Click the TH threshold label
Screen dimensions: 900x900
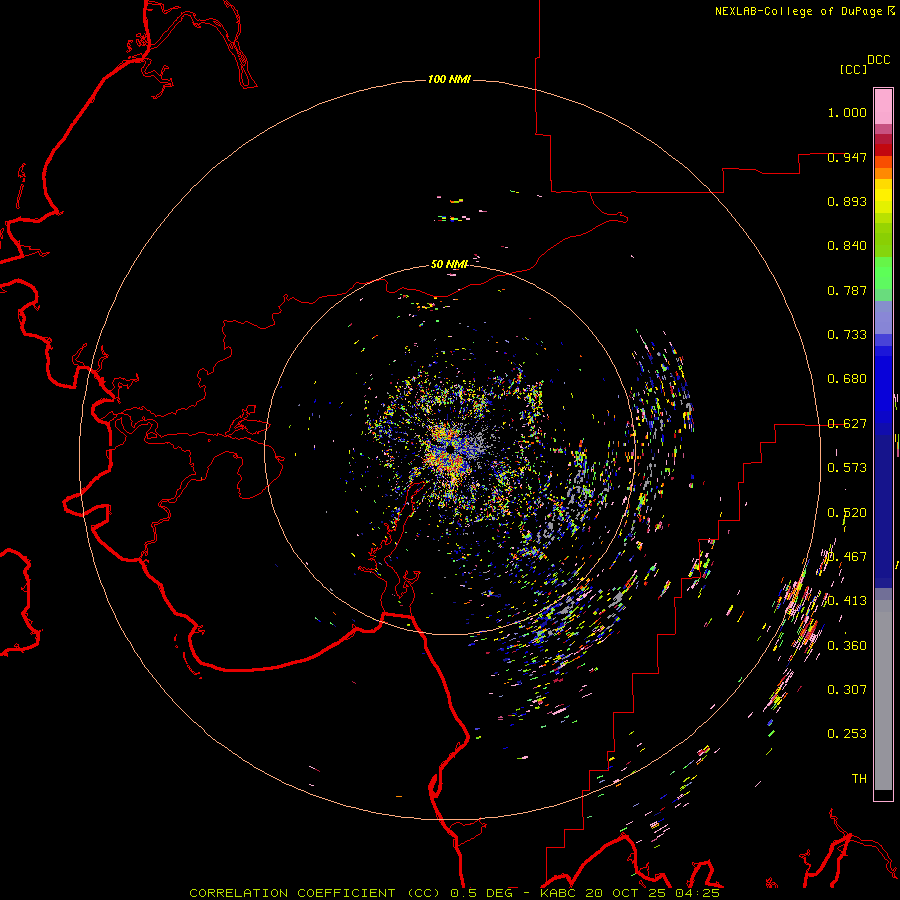click(859, 779)
